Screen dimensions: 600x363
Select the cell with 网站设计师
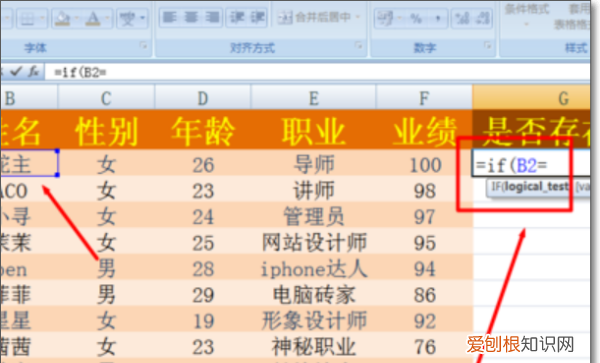pyautogui.click(x=313, y=242)
